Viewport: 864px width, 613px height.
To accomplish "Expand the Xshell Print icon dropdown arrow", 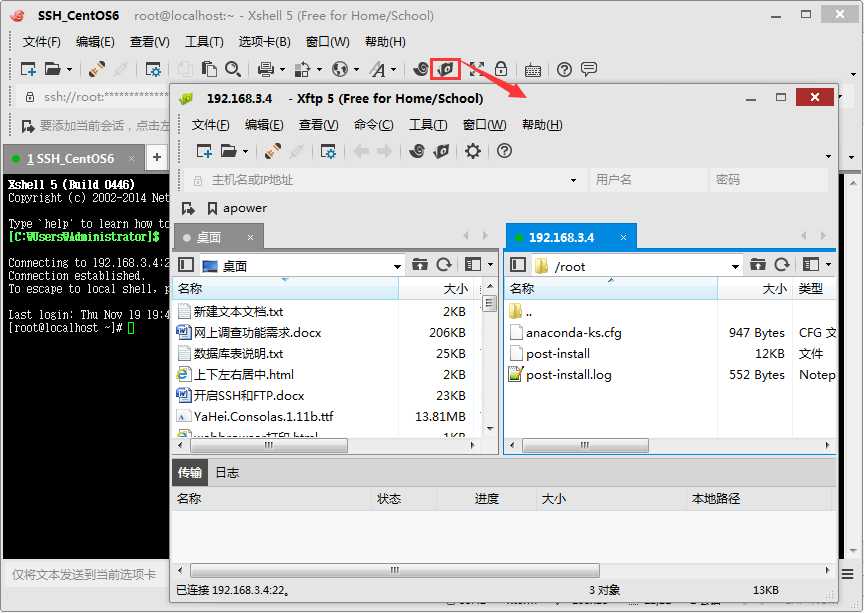I will [282, 69].
